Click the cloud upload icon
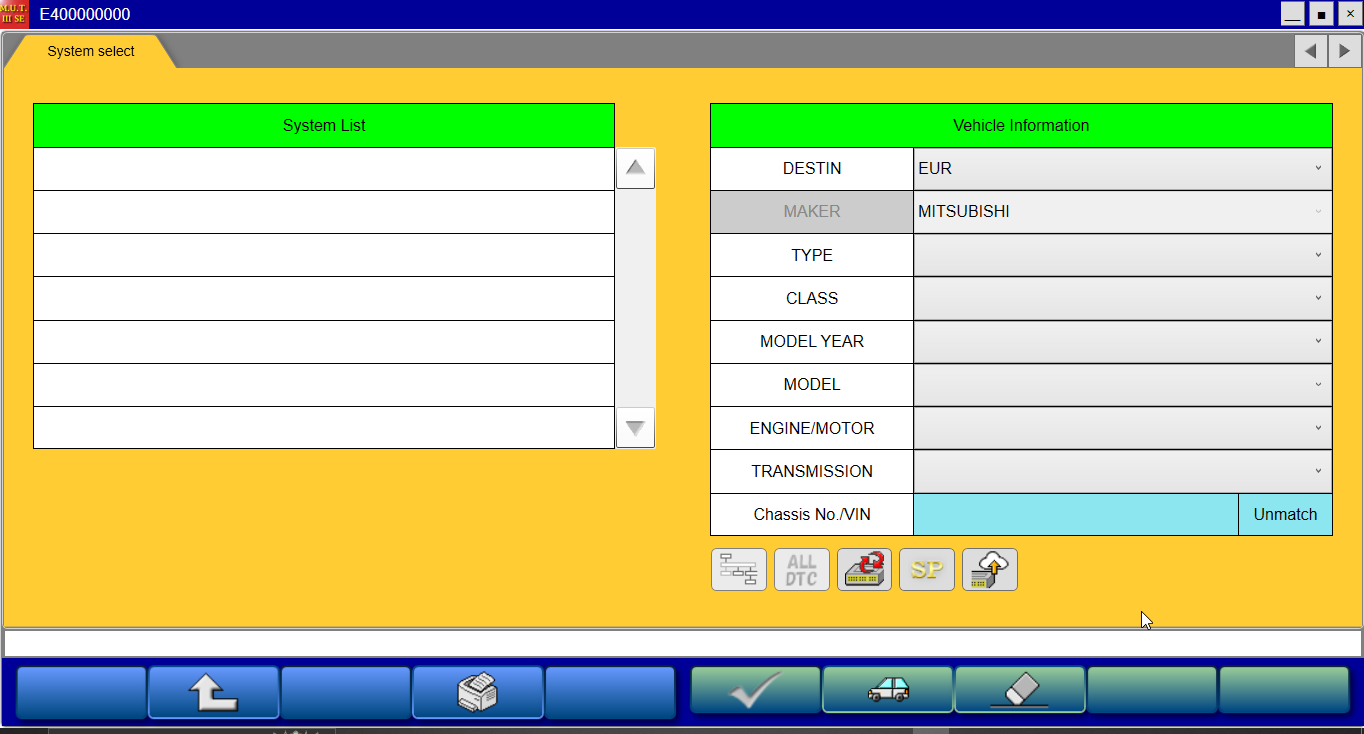The image size is (1364, 734). click(x=989, y=570)
